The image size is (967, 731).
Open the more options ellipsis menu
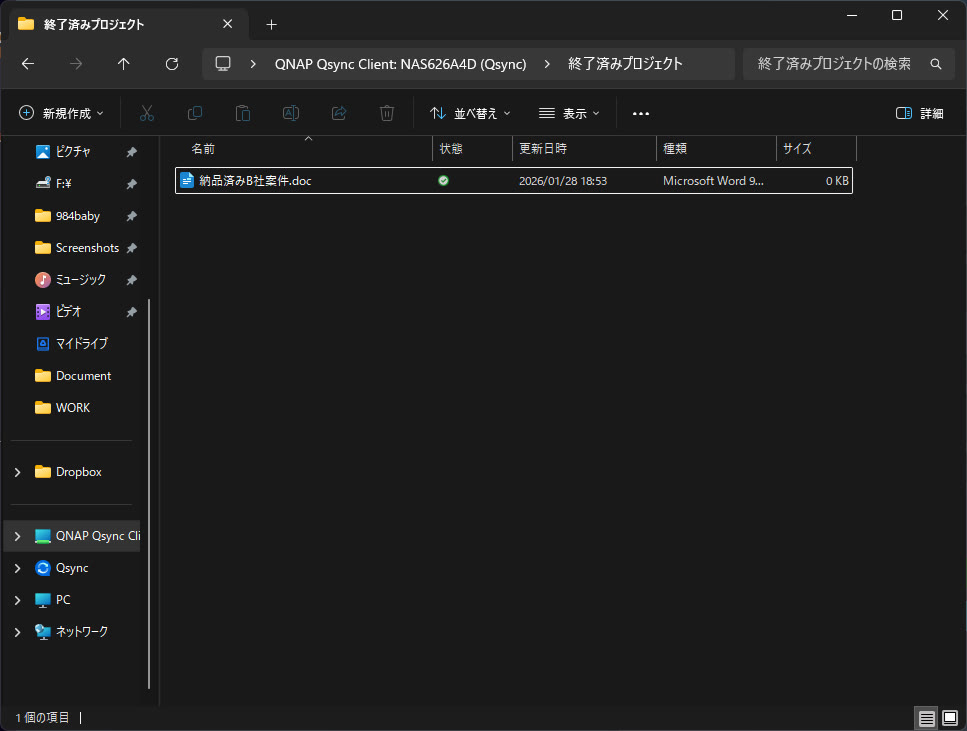[x=641, y=114]
